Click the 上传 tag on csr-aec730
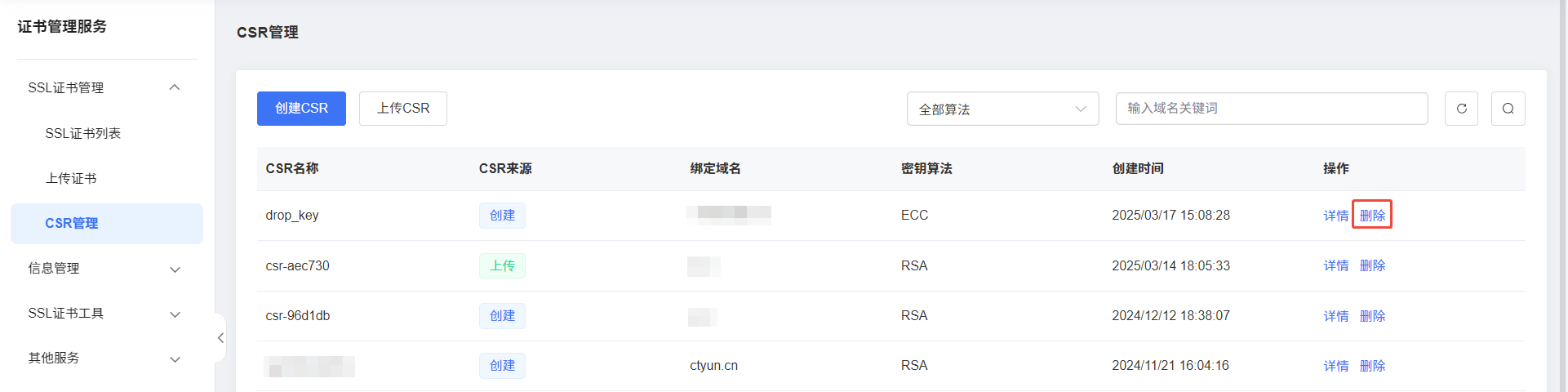Viewport: 1568px width, 392px height. click(502, 265)
